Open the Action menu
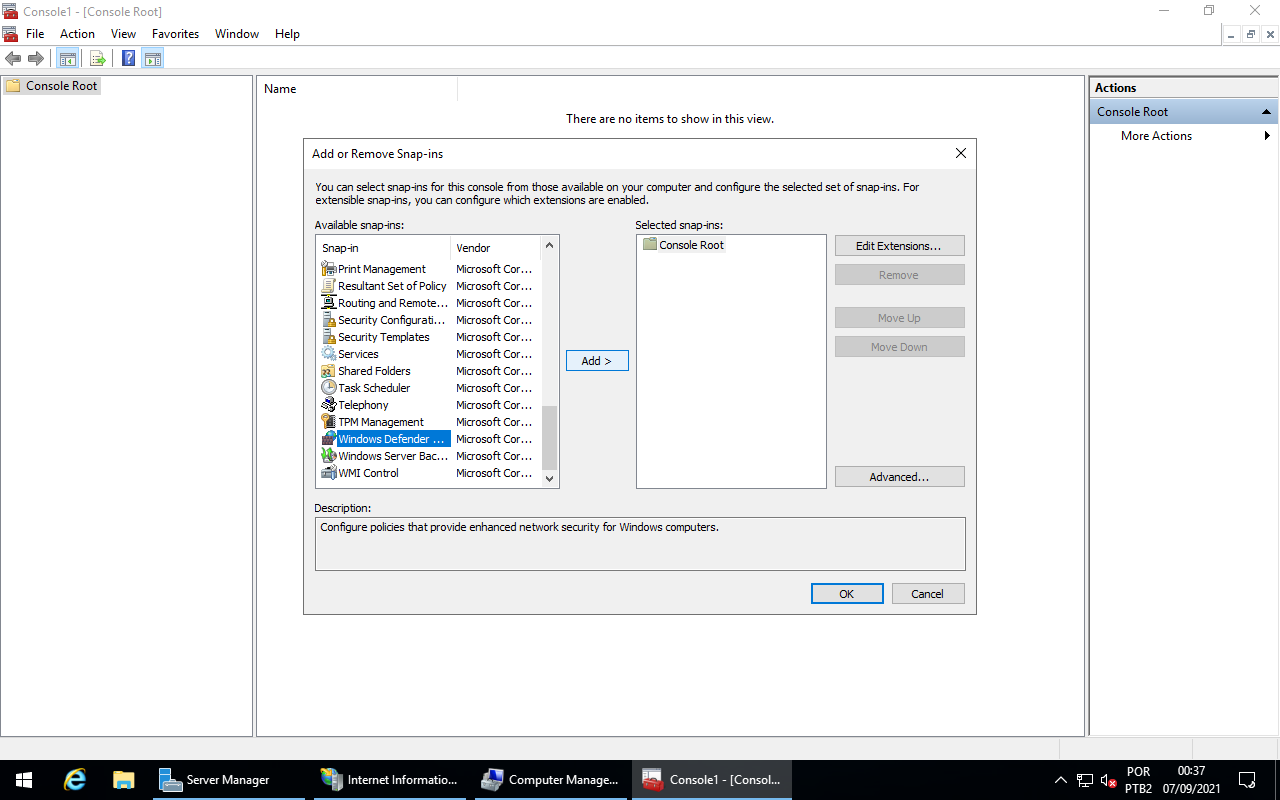This screenshot has height=800, width=1280. 77,33
